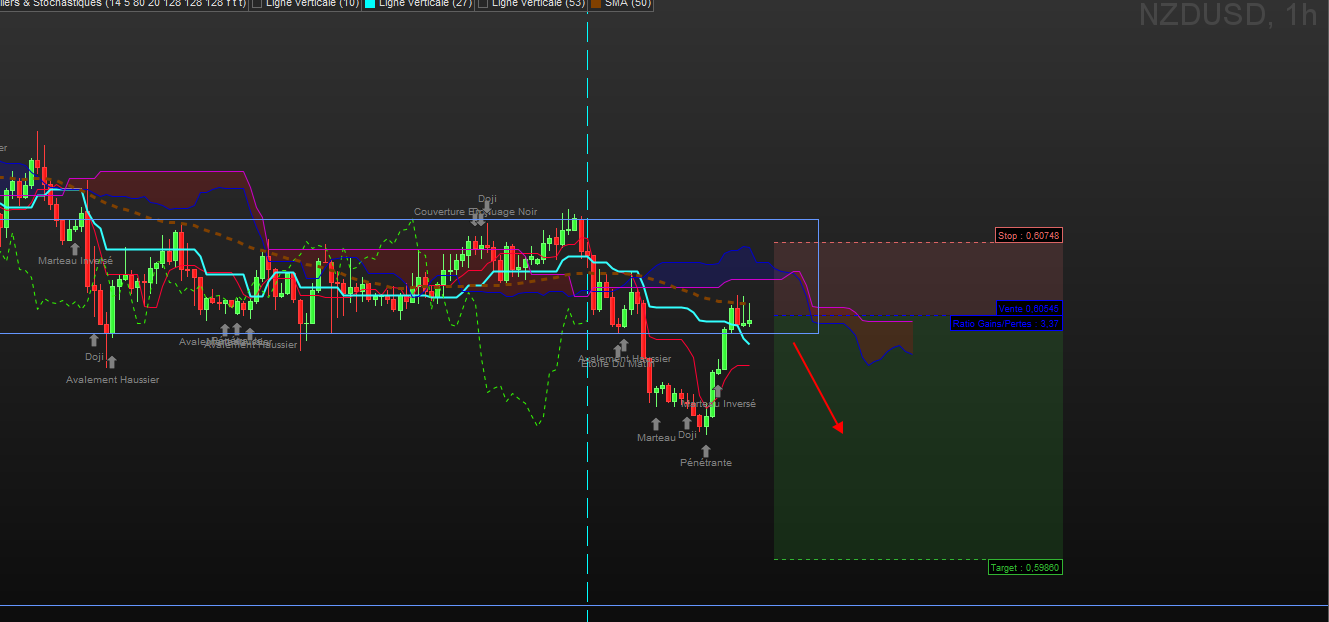
Task: Click the Target : 0,59860 price label
Action: point(1024,568)
